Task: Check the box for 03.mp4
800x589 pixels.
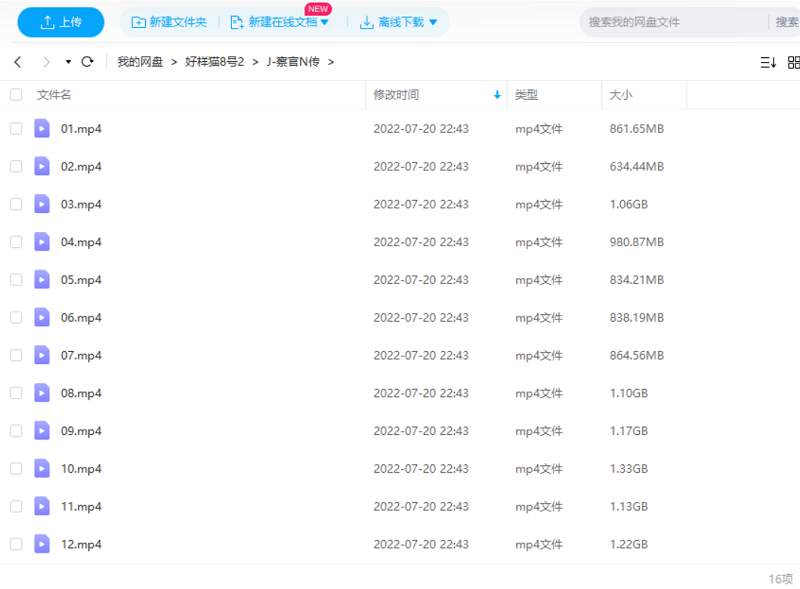Action: 16,204
